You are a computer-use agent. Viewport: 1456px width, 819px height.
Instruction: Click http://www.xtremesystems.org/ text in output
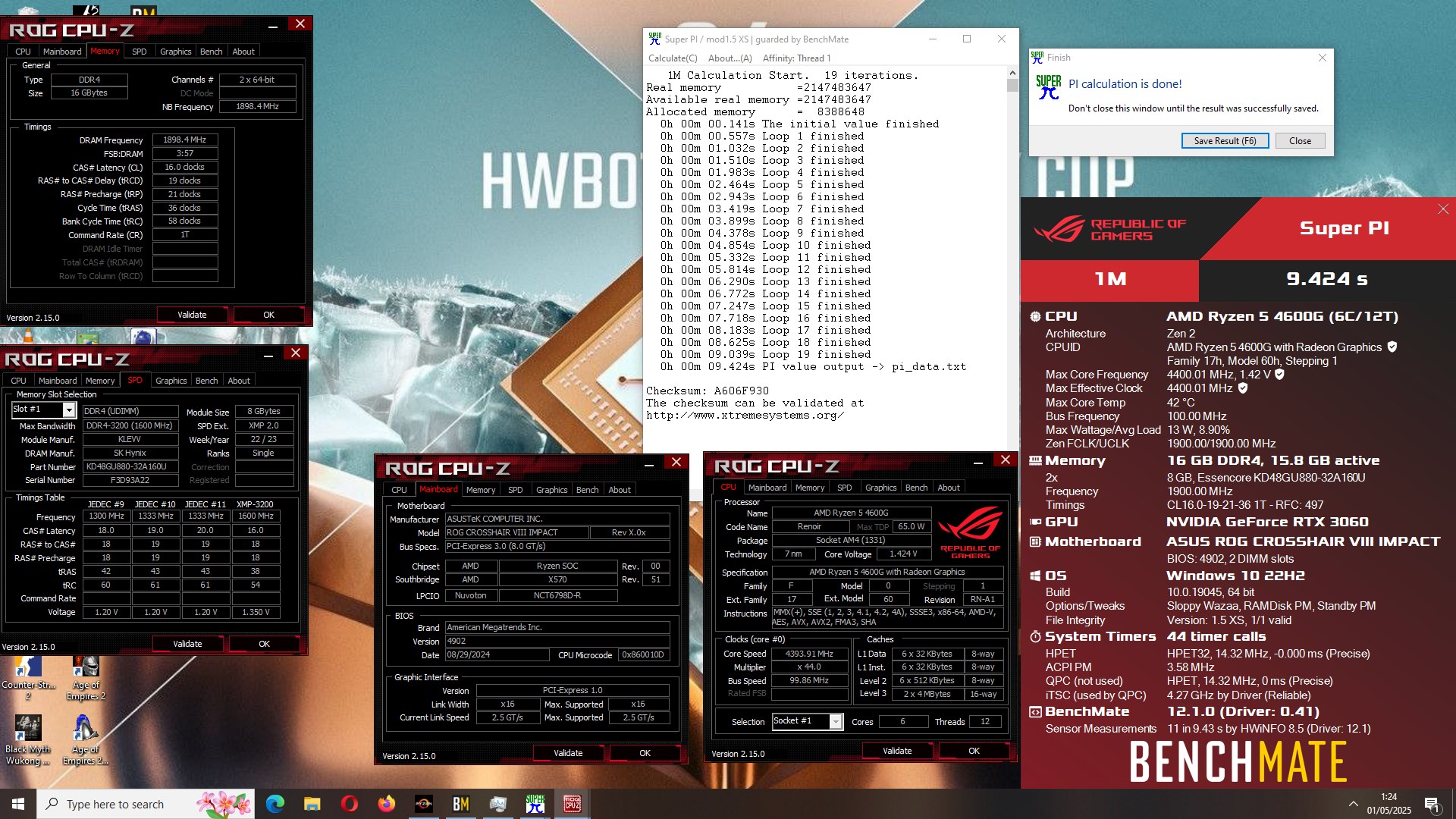tap(745, 416)
